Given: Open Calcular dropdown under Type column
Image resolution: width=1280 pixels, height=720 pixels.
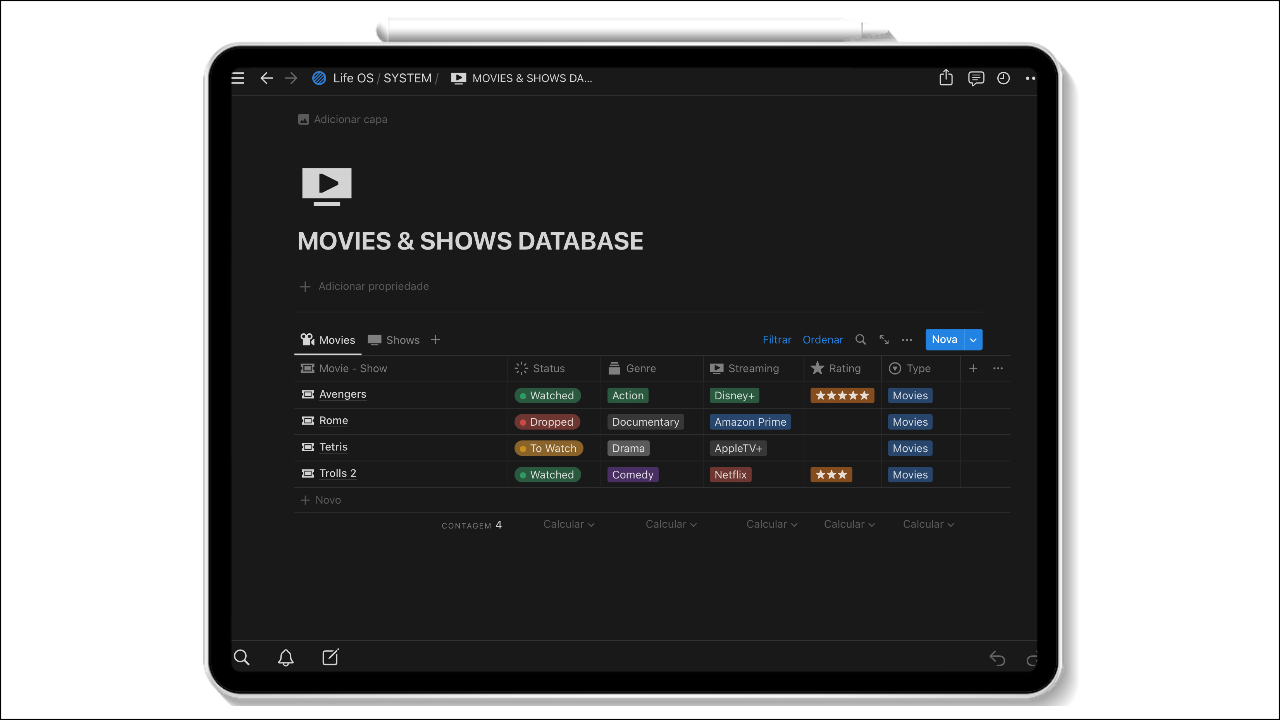Looking at the screenshot, I should 929,524.
